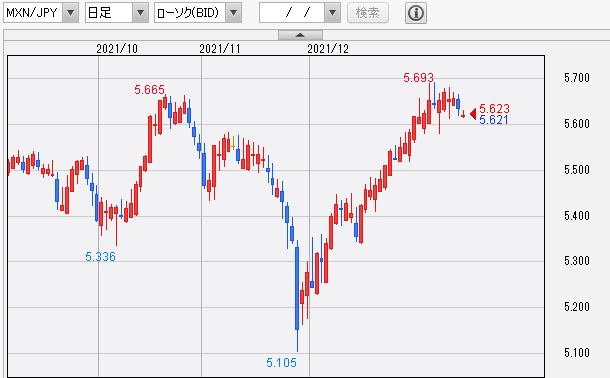The height and width of the screenshot is (378, 610).
Task: Click the 5.105 lowest price label
Action: point(281,363)
